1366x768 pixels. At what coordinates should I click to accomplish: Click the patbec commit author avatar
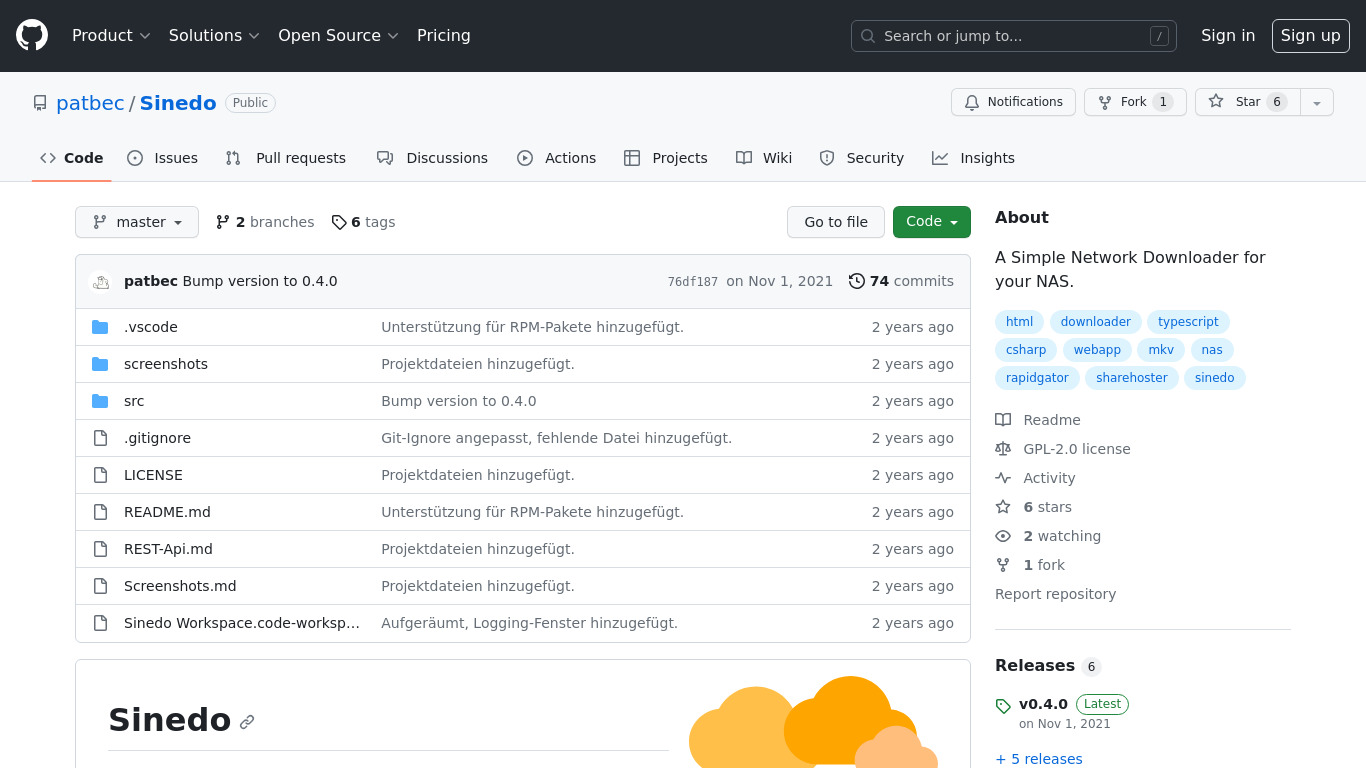(100, 282)
